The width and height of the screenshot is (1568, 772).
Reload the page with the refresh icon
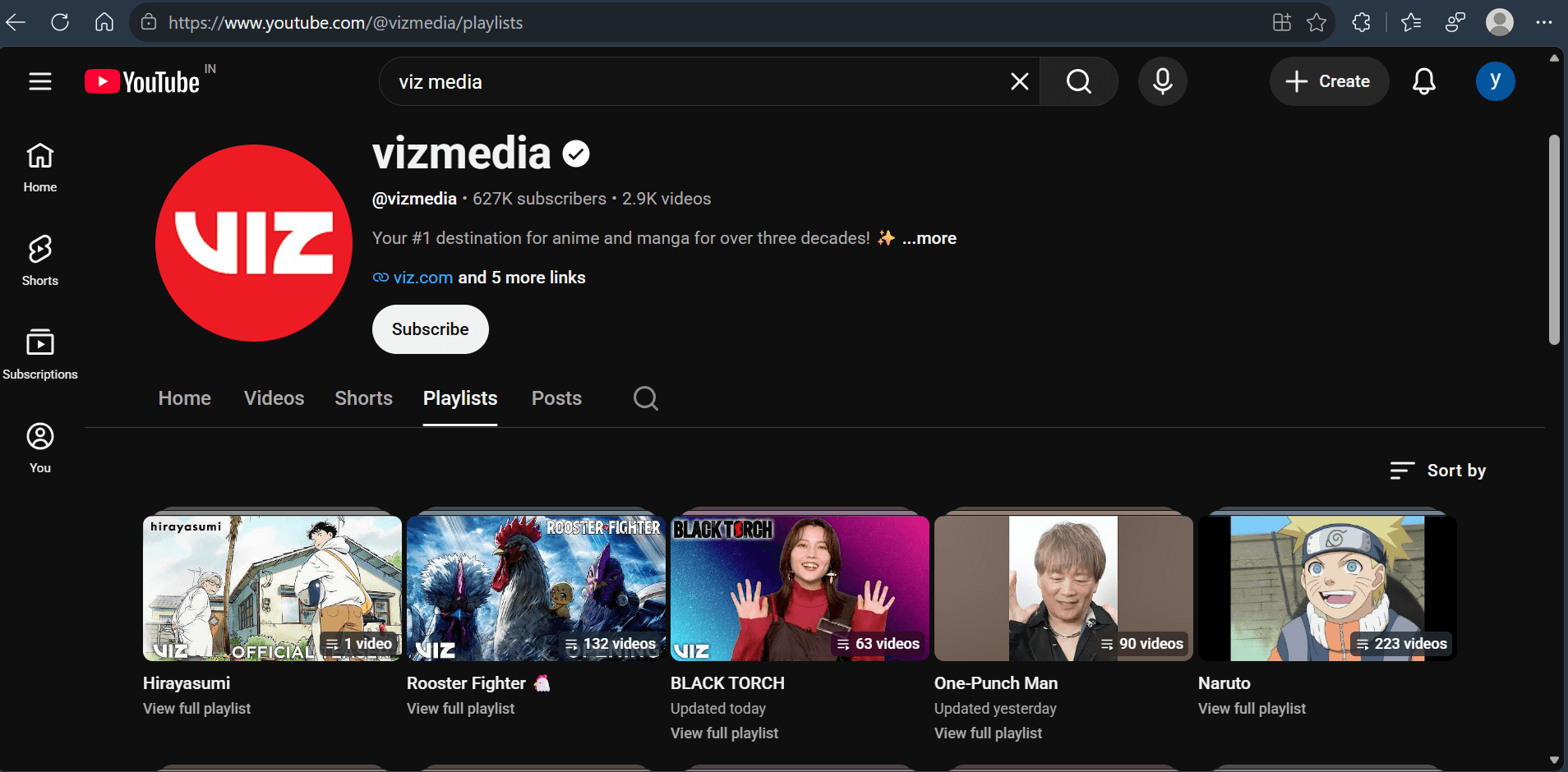(60, 22)
